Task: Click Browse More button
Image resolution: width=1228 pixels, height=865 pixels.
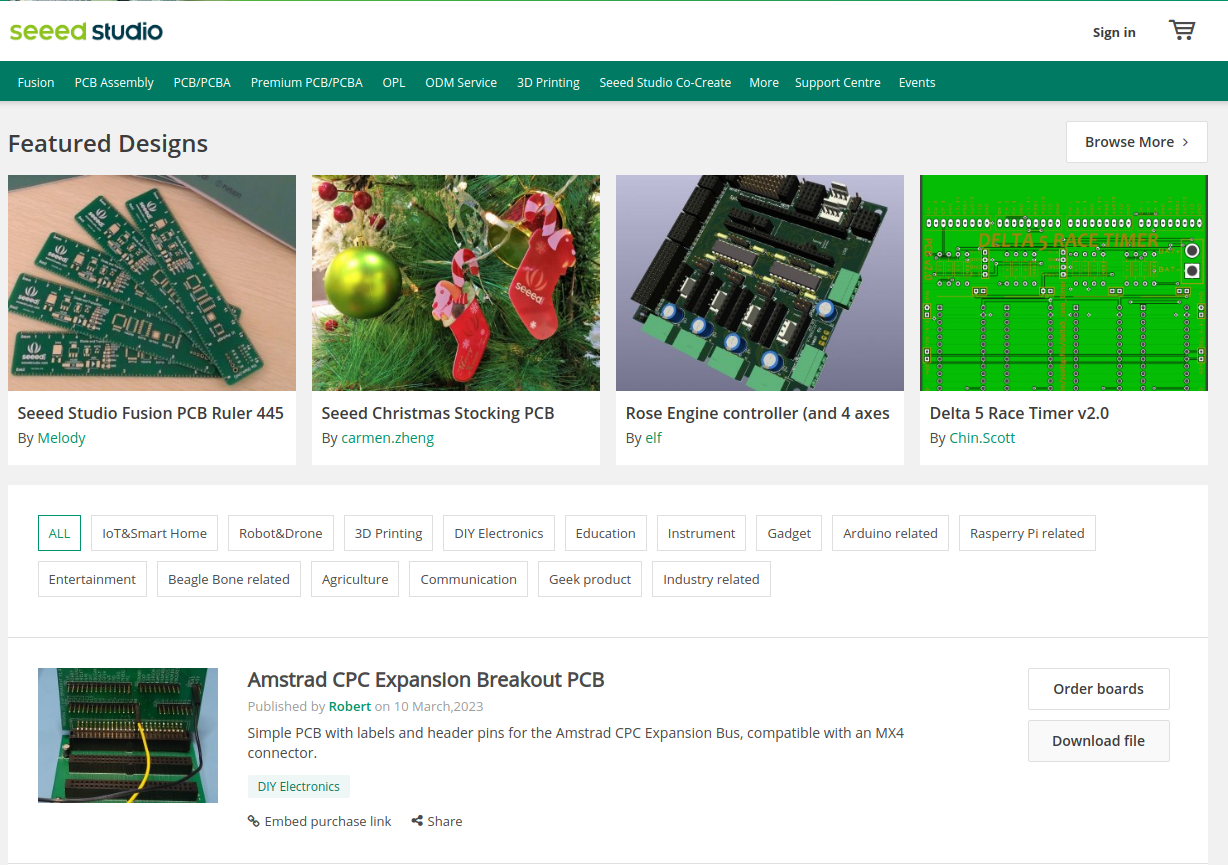Action: [x=1137, y=142]
